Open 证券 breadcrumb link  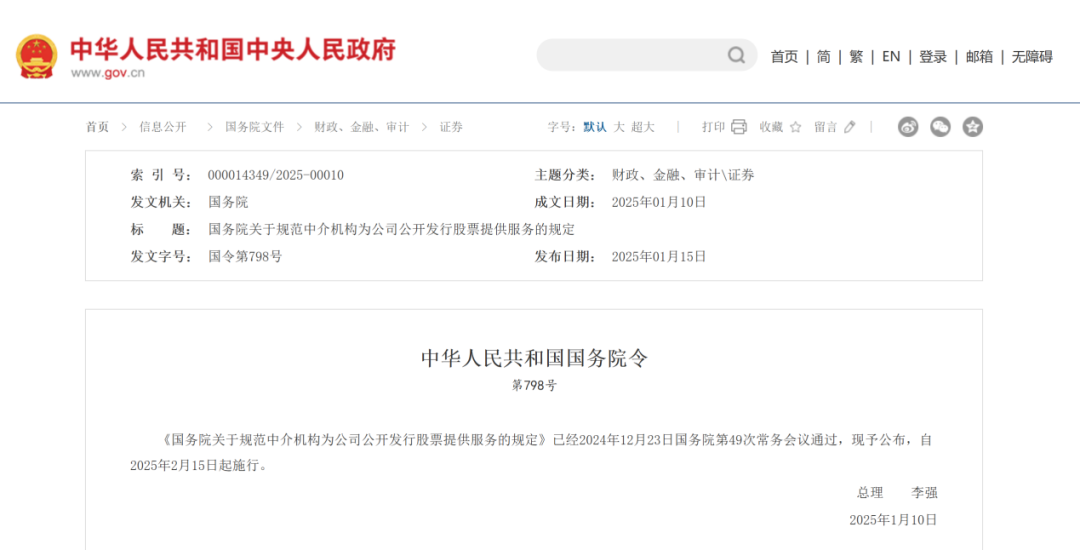(451, 127)
